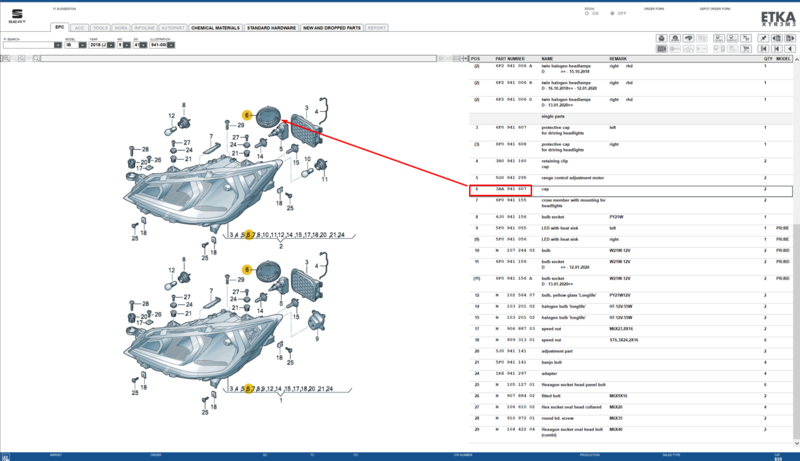The width and height of the screenshot is (800, 461).
Task: Click the Part Number column header
Action: tap(510, 59)
